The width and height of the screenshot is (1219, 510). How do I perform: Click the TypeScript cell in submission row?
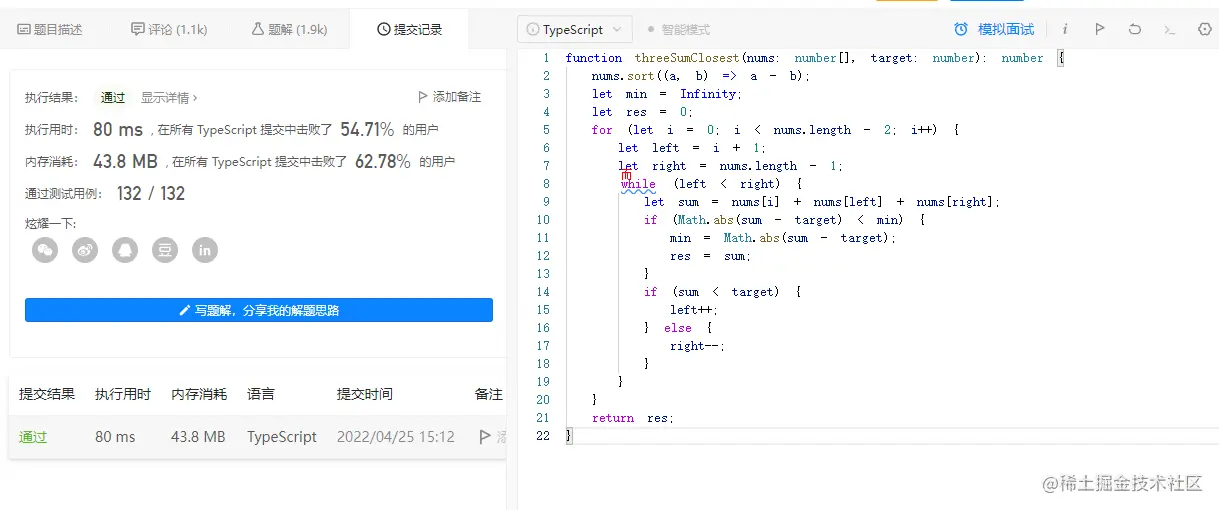click(x=282, y=437)
